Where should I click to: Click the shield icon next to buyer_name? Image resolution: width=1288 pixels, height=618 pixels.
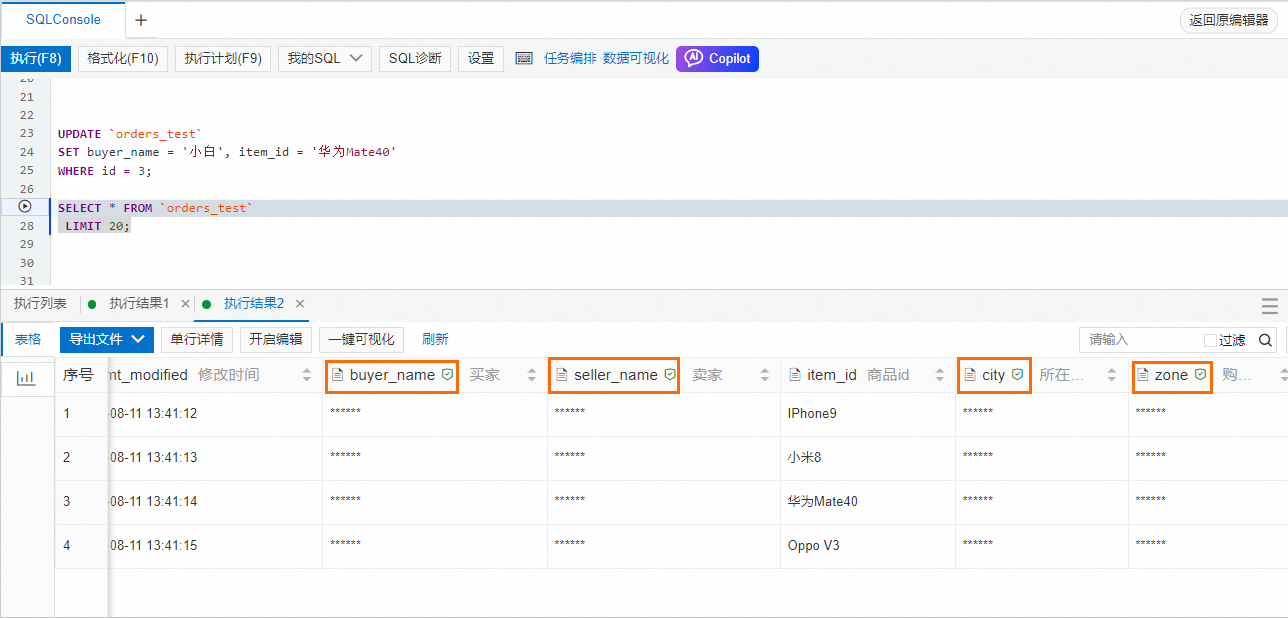447,375
